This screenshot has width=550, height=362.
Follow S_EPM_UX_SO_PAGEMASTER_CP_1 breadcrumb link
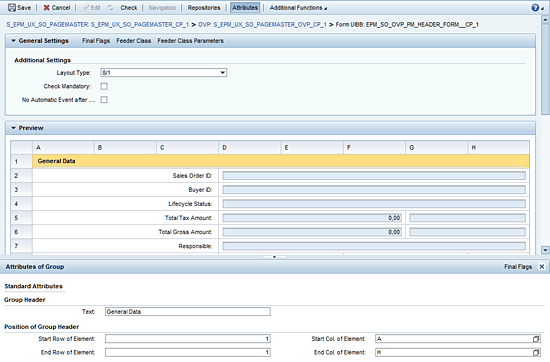tap(98, 25)
